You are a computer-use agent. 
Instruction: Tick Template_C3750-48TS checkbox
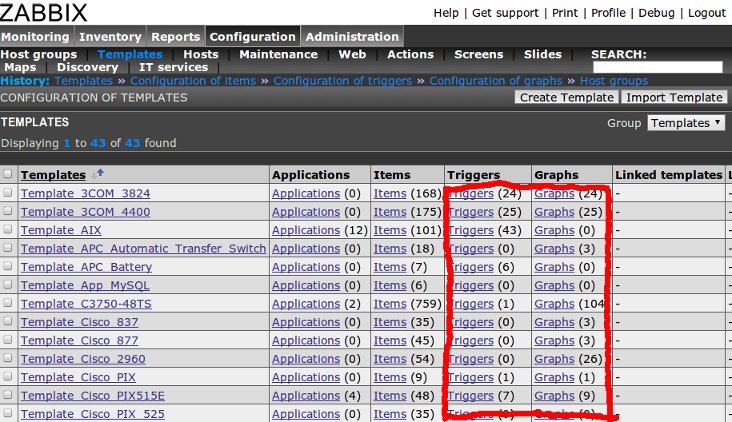point(7,302)
